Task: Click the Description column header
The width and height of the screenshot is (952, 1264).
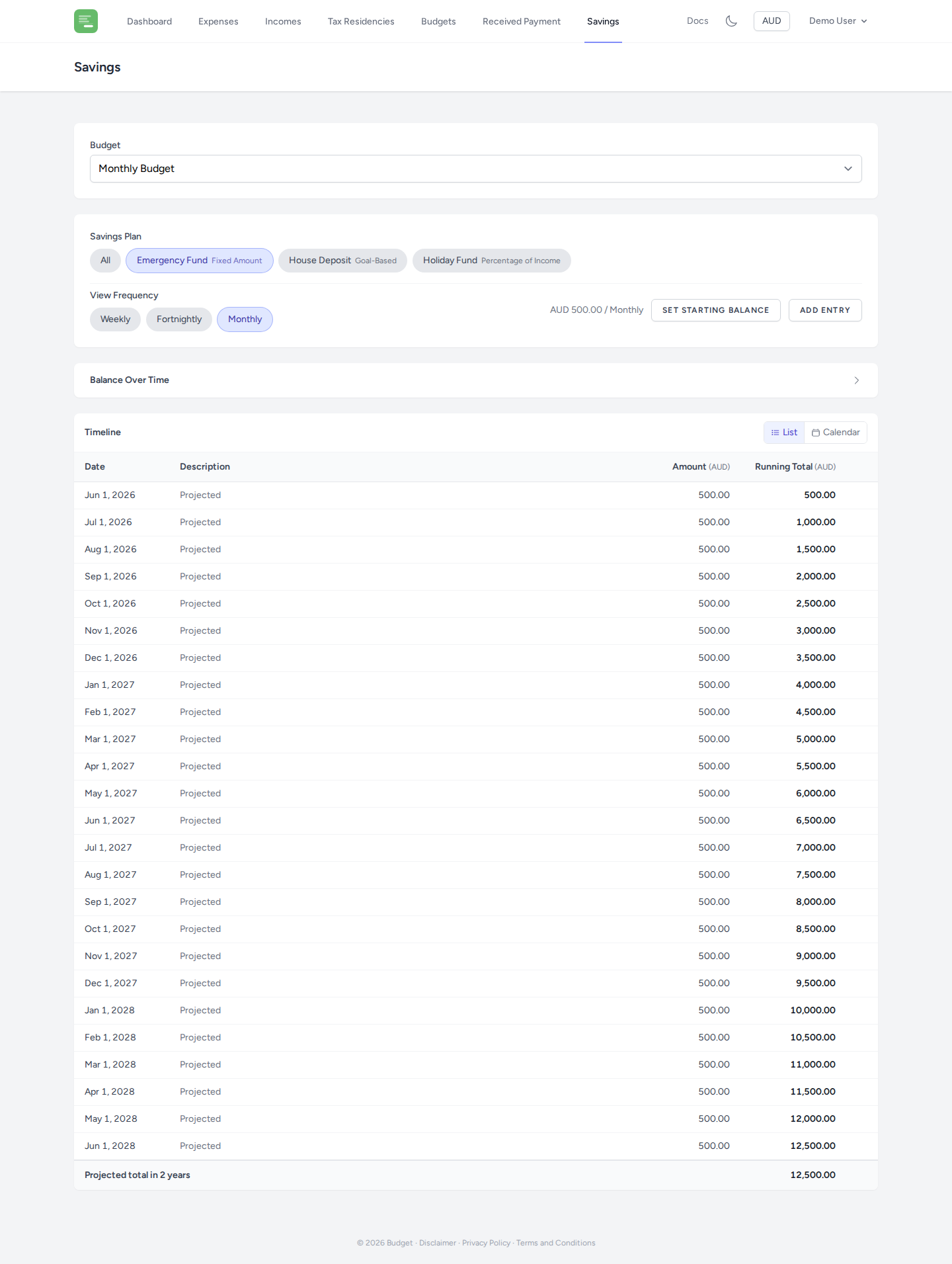Action: pos(205,467)
